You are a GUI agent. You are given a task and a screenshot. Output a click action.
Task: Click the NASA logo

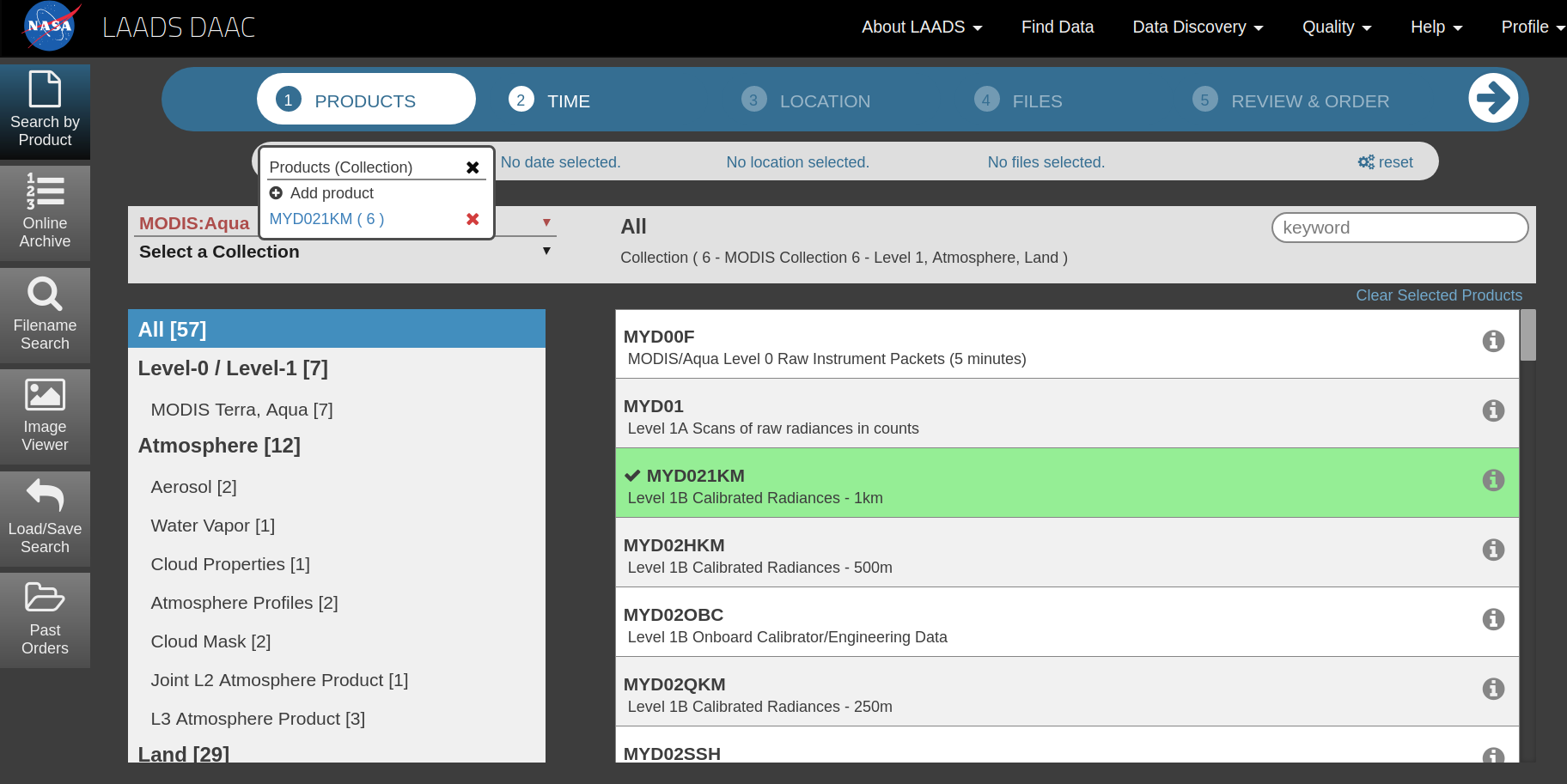[x=51, y=27]
